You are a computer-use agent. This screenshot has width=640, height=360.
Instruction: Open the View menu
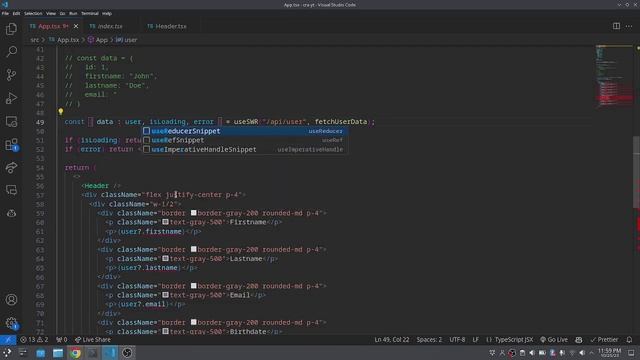tap(51, 13)
